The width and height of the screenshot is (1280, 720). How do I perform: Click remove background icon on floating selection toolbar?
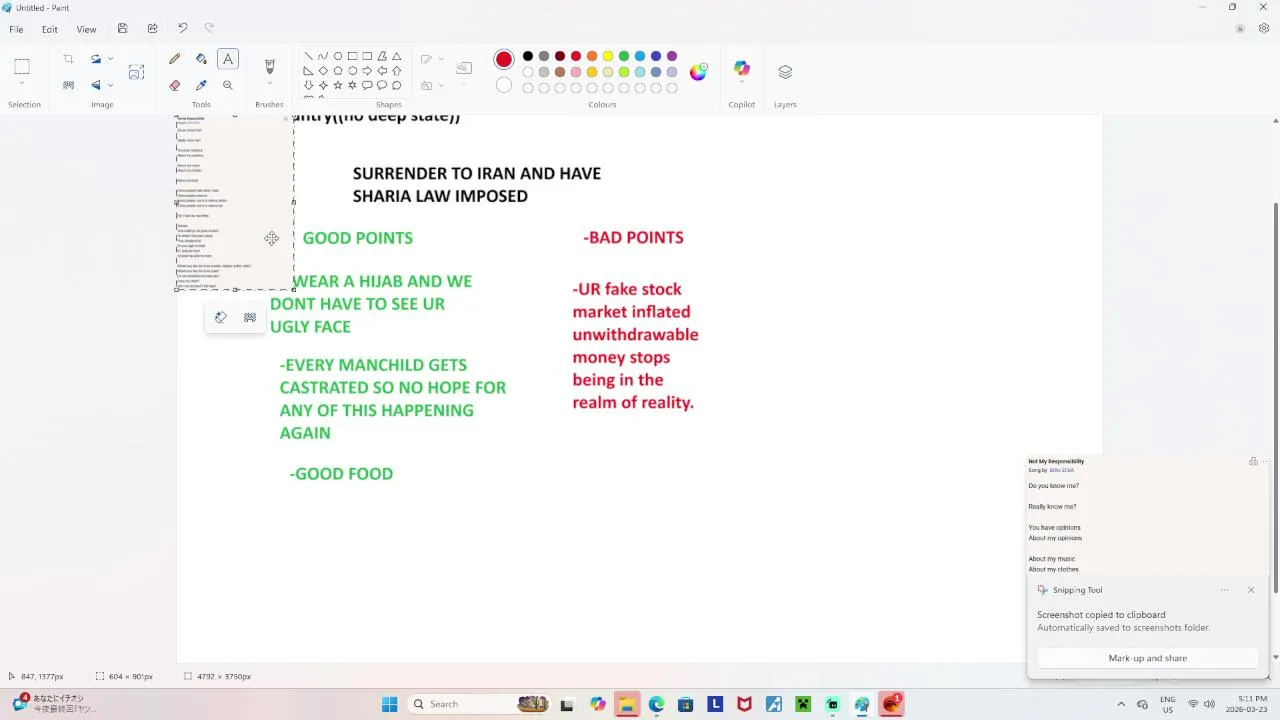[250, 318]
